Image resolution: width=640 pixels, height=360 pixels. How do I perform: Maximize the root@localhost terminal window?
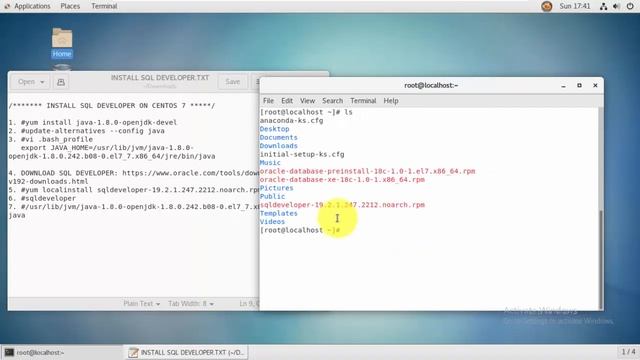point(579,85)
